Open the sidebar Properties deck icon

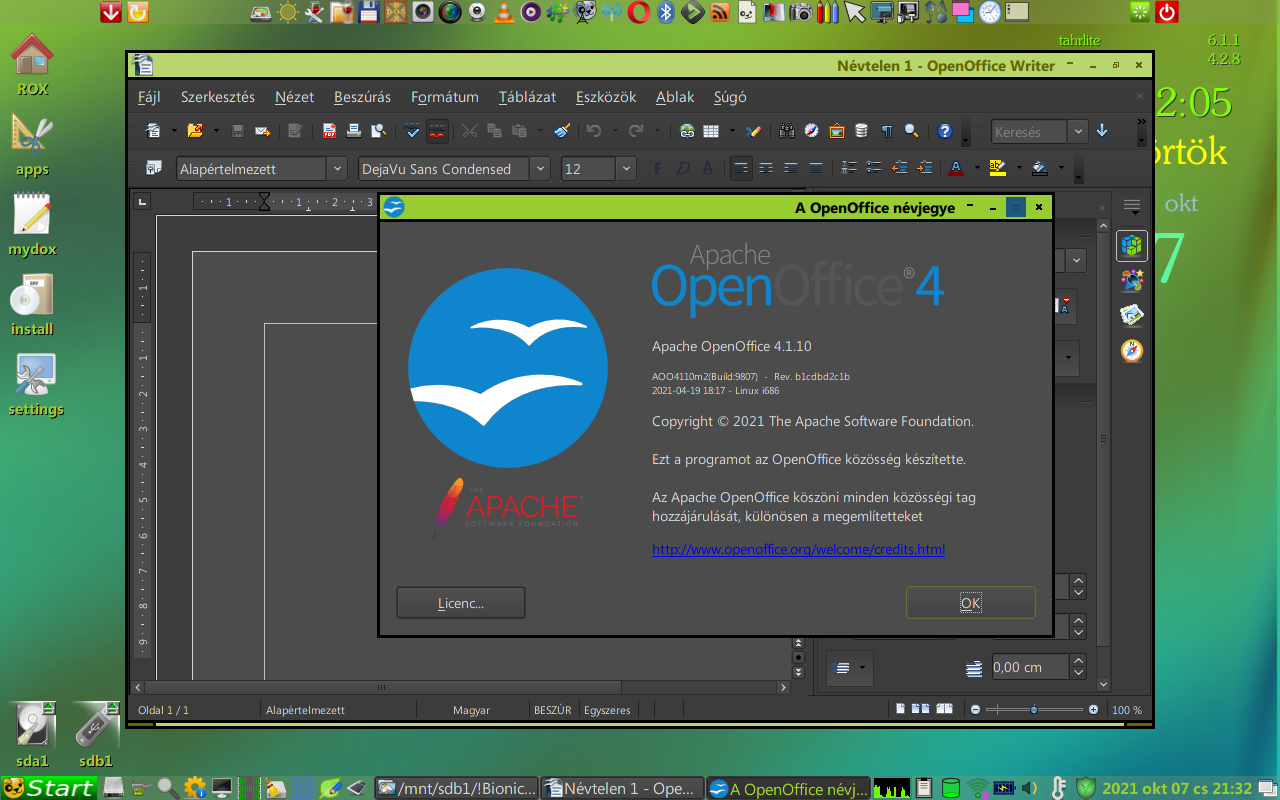(x=1132, y=245)
